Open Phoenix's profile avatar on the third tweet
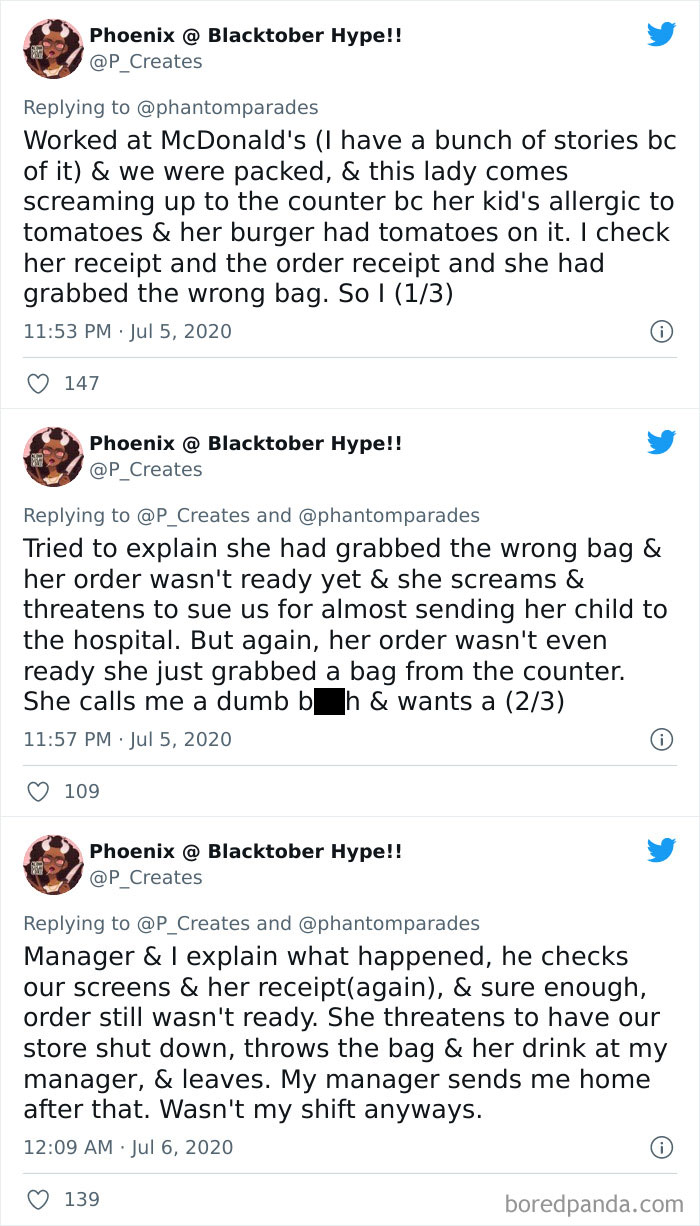The height and width of the screenshot is (1226, 700). (x=52, y=865)
